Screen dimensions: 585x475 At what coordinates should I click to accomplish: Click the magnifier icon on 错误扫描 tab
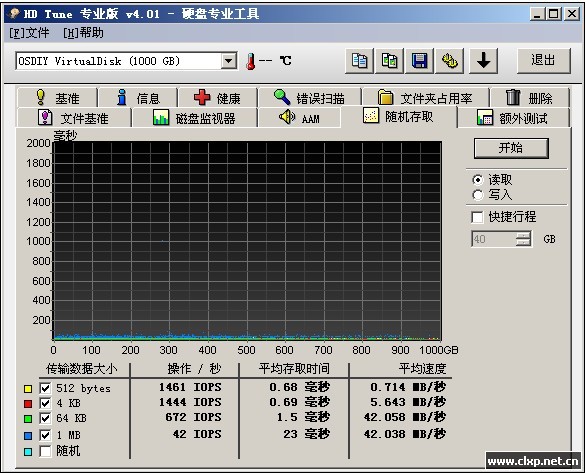click(282, 97)
